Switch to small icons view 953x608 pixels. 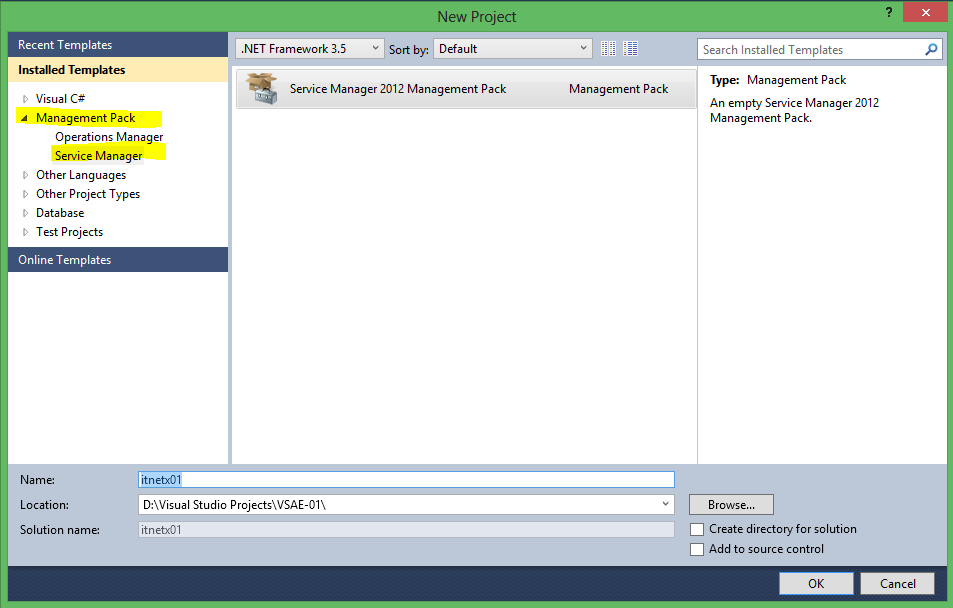click(609, 49)
